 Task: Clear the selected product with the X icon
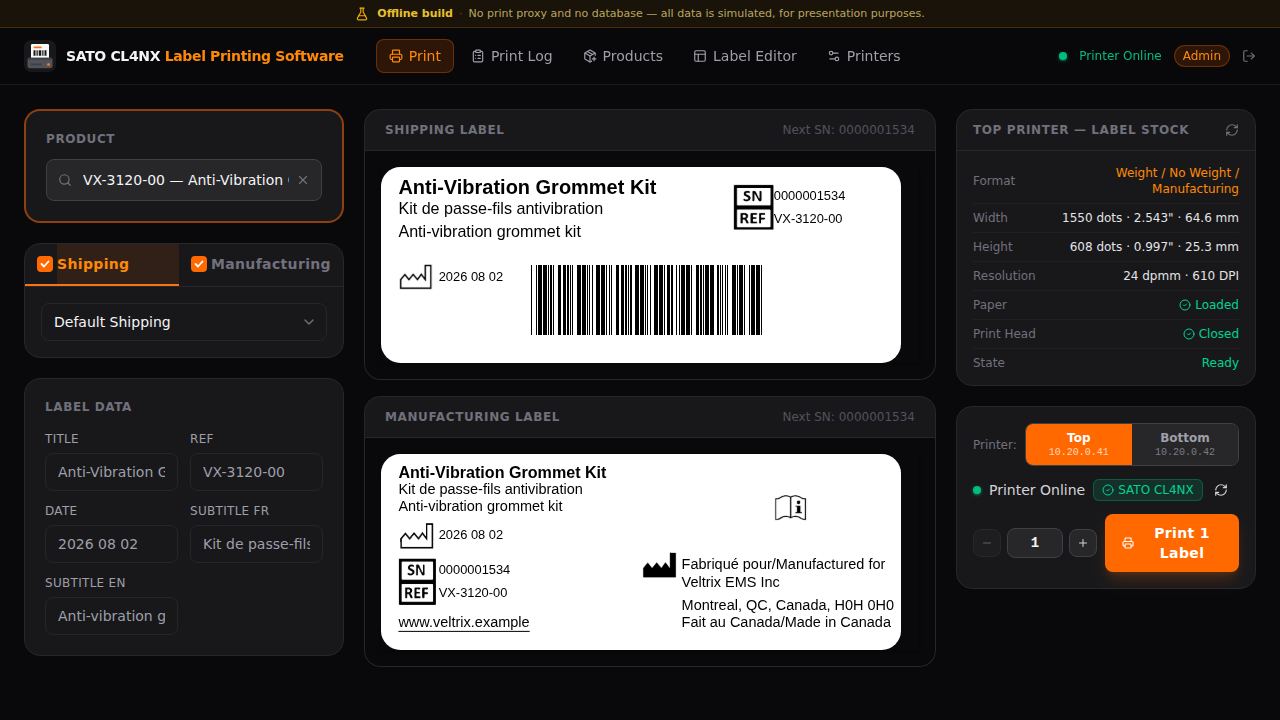point(303,180)
